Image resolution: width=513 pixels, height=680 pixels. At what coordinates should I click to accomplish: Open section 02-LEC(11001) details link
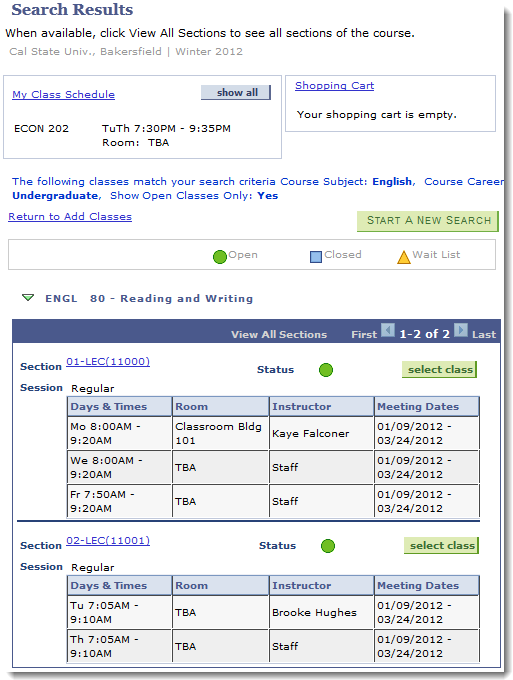108,540
